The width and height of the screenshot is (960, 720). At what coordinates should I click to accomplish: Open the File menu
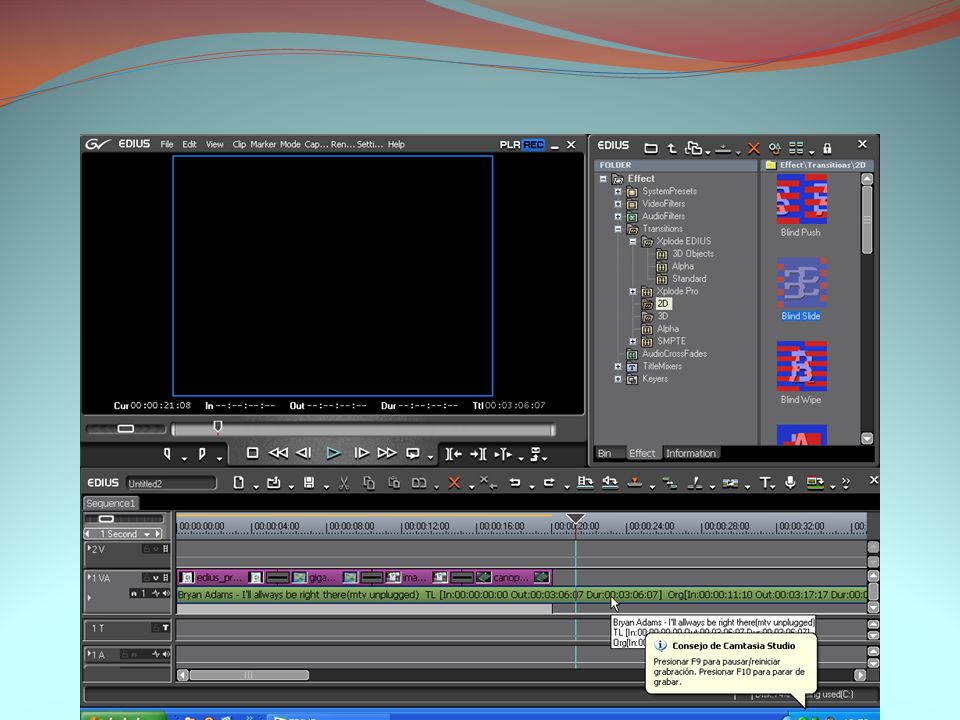pos(167,144)
